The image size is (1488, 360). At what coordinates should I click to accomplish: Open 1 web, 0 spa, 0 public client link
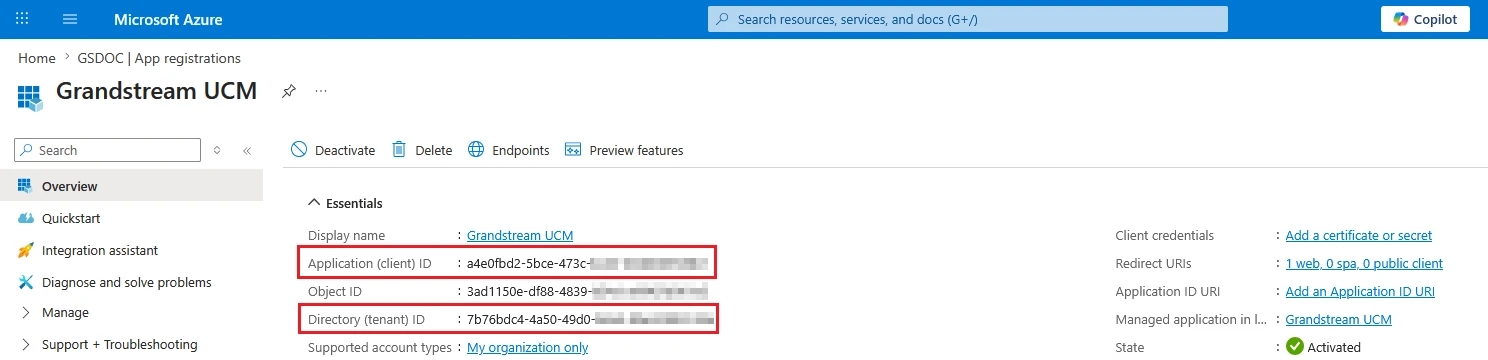(1364, 263)
